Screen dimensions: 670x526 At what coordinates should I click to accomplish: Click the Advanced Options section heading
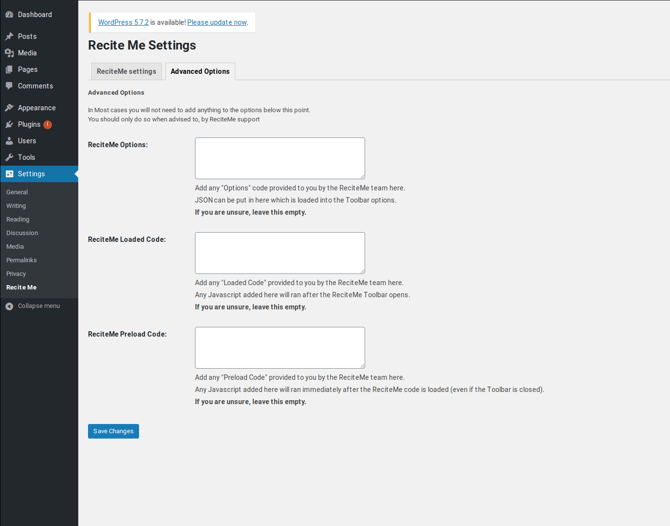(x=116, y=93)
